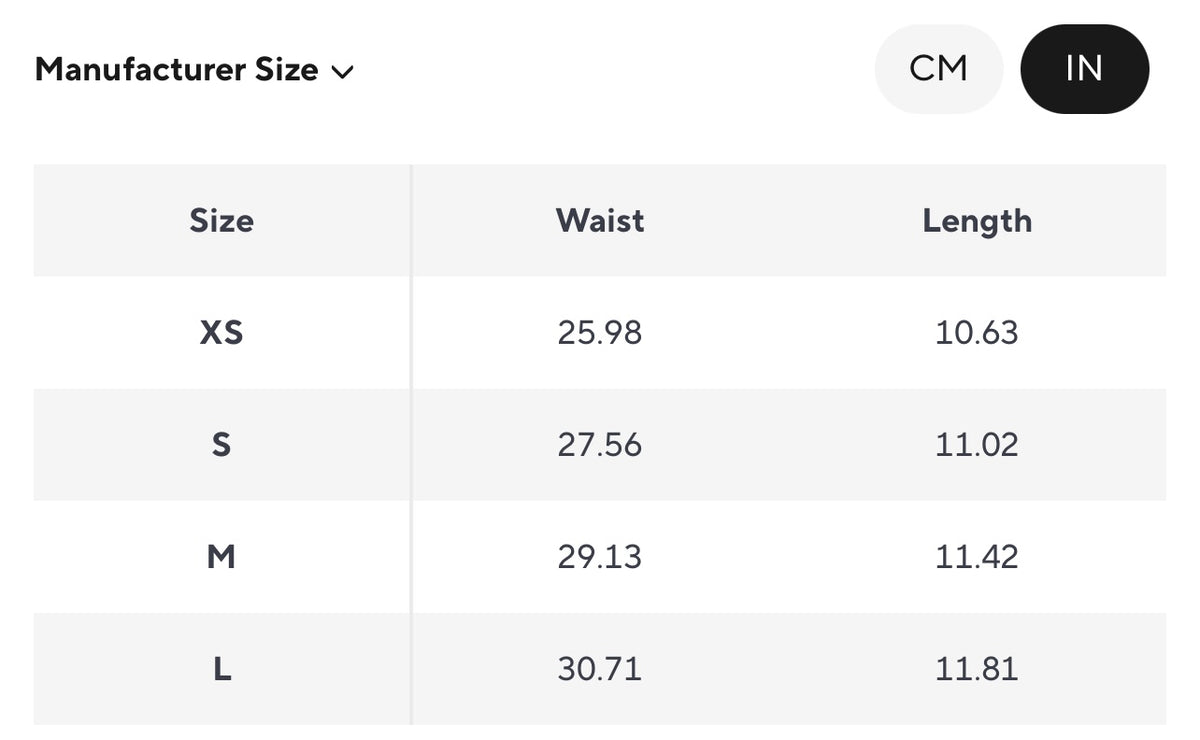Click the L waist value 30.71
This screenshot has width=1200, height=740.
[x=600, y=668]
